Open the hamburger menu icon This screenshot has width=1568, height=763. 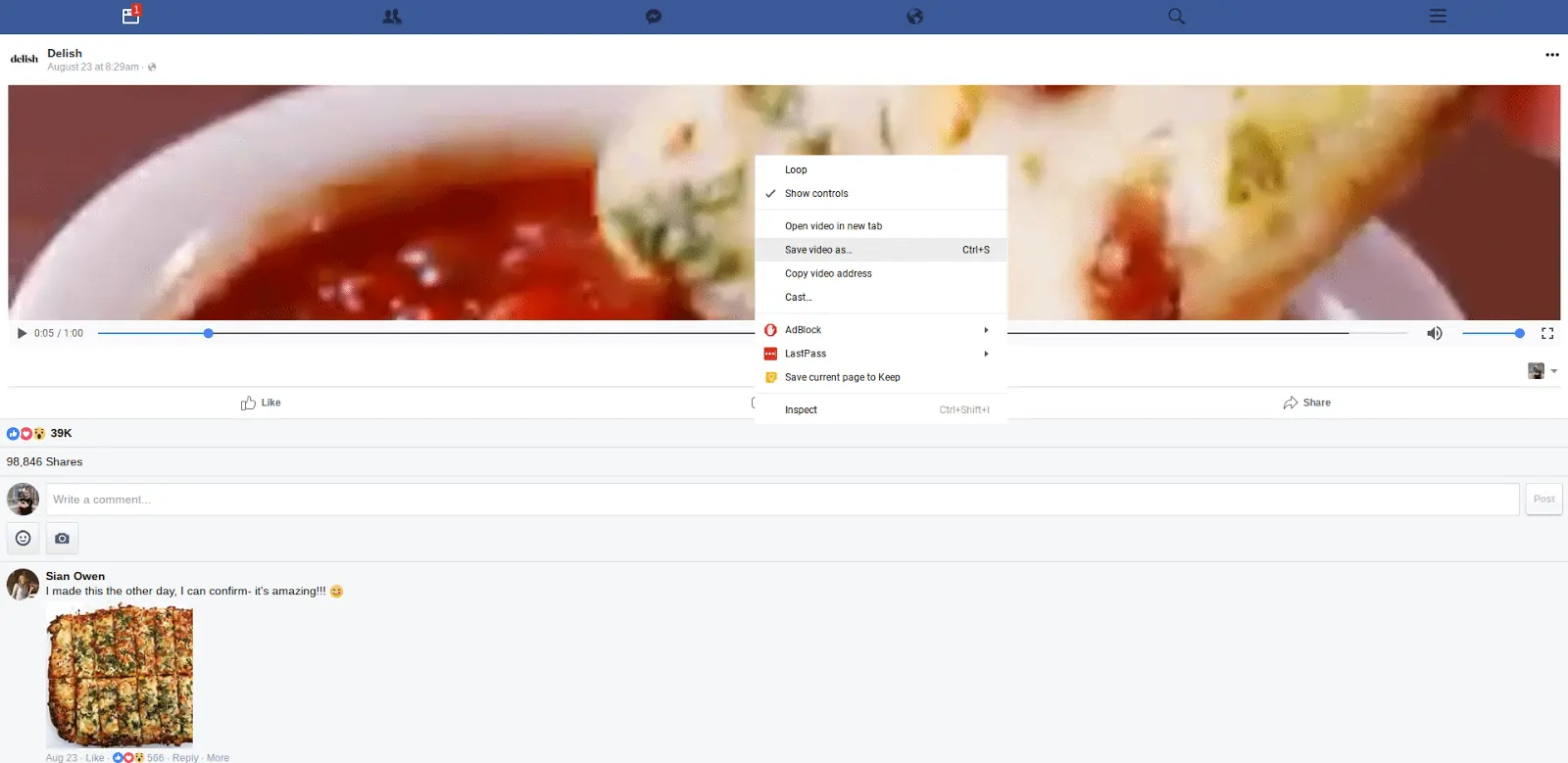click(x=1438, y=17)
